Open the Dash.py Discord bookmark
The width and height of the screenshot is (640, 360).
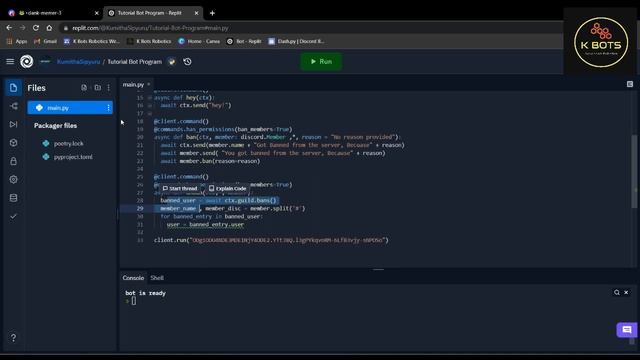tap(296, 41)
